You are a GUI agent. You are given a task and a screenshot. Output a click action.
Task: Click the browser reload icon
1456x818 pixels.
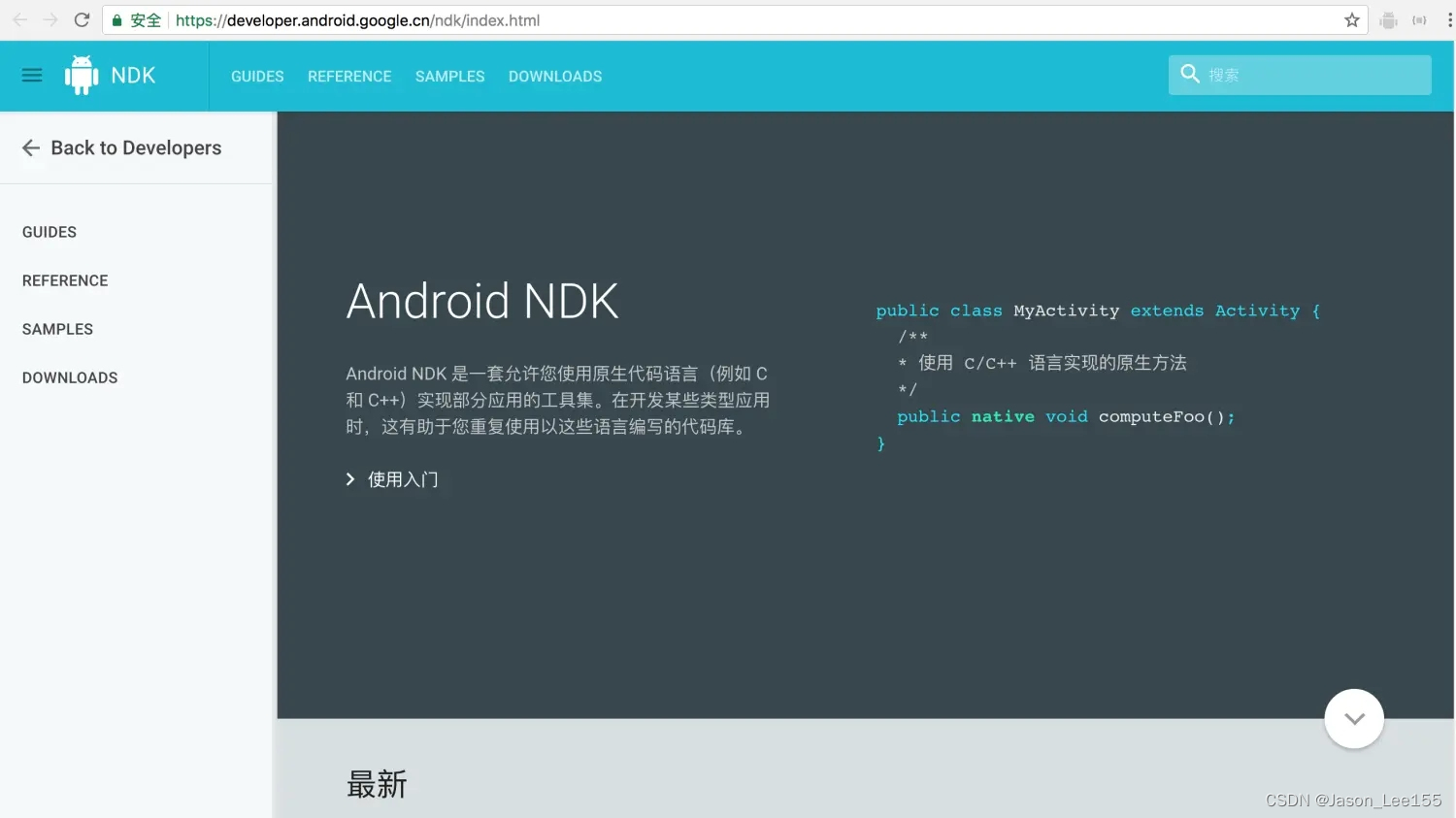82,18
